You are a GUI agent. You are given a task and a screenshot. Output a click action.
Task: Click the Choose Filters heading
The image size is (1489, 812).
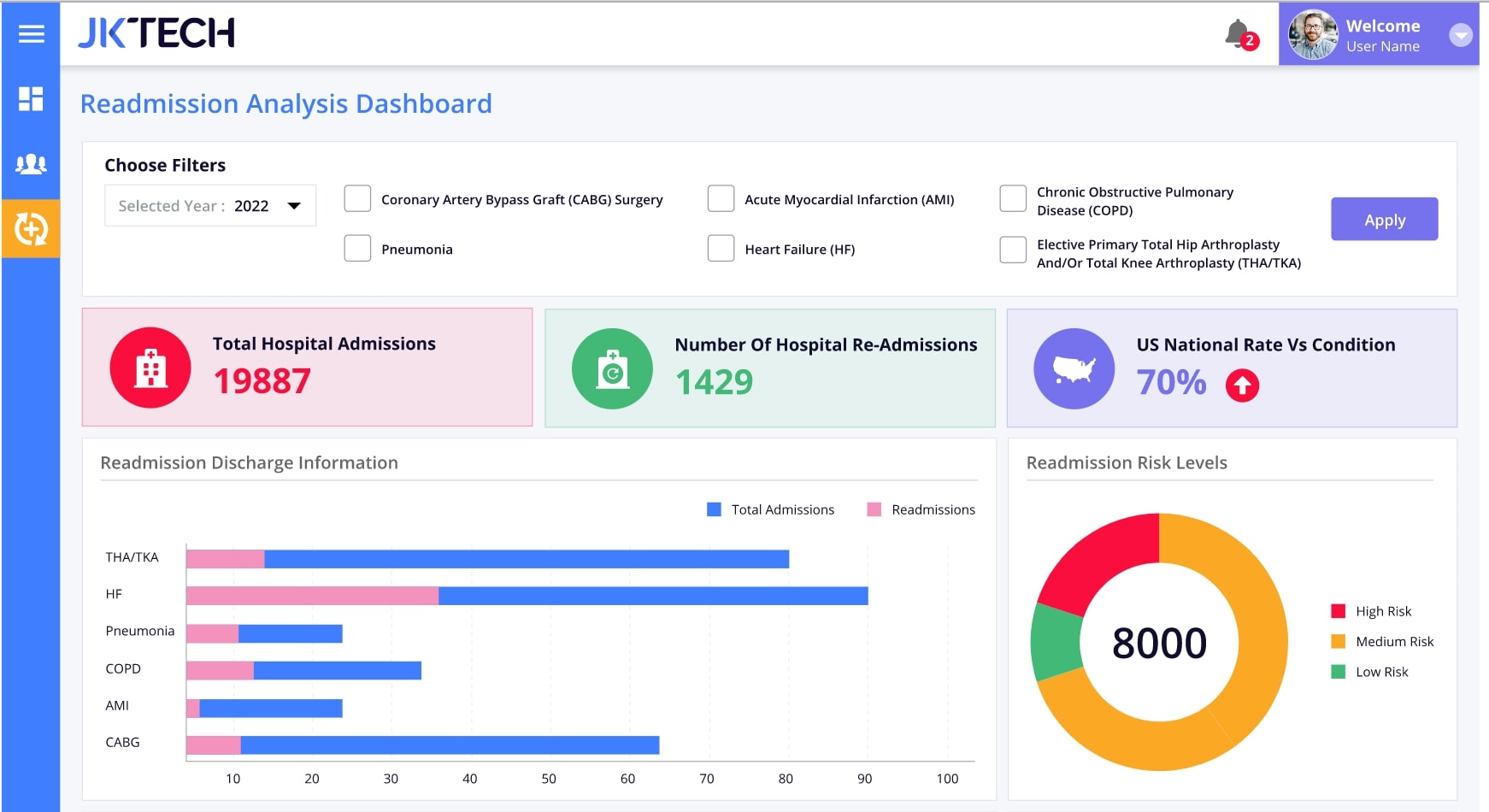[x=165, y=165]
